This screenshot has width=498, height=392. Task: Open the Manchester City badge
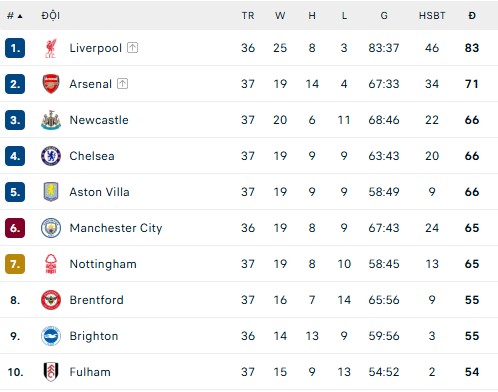(51, 228)
